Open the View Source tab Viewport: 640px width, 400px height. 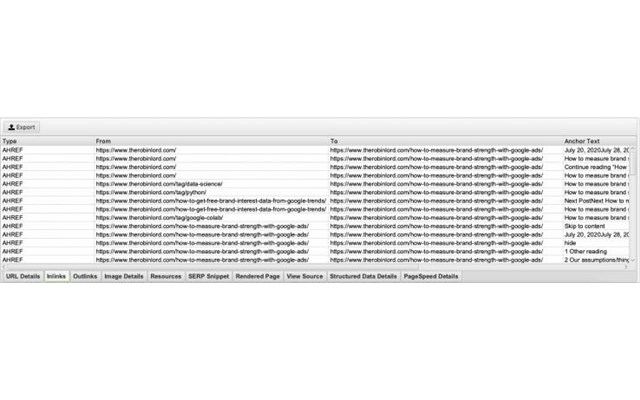coord(304,276)
